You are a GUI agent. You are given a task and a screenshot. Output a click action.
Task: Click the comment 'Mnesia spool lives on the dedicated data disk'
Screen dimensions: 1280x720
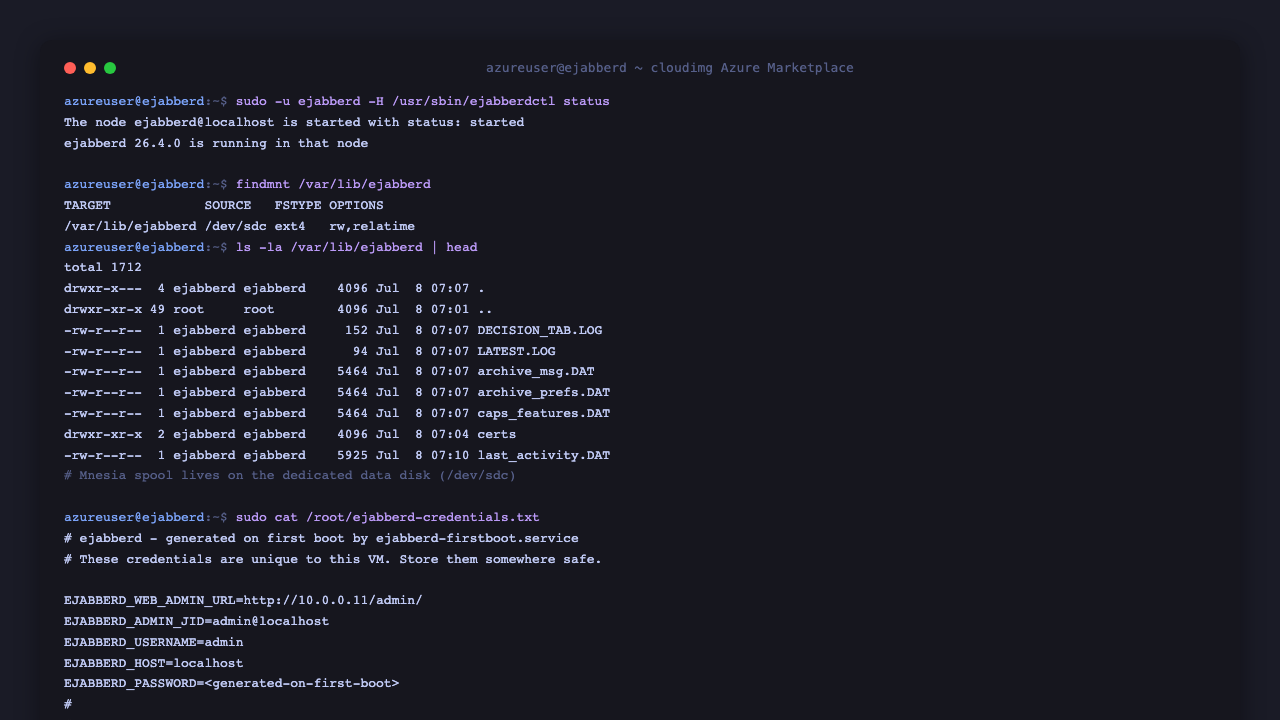click(290, 475)
